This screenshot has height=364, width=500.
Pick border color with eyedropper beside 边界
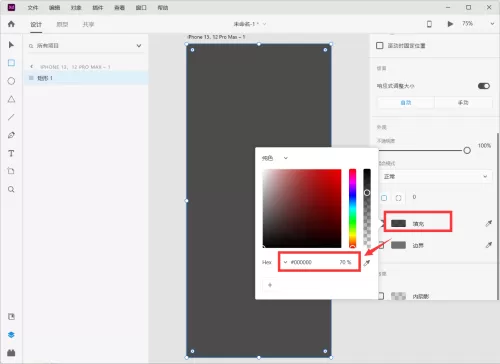[489, 245]
